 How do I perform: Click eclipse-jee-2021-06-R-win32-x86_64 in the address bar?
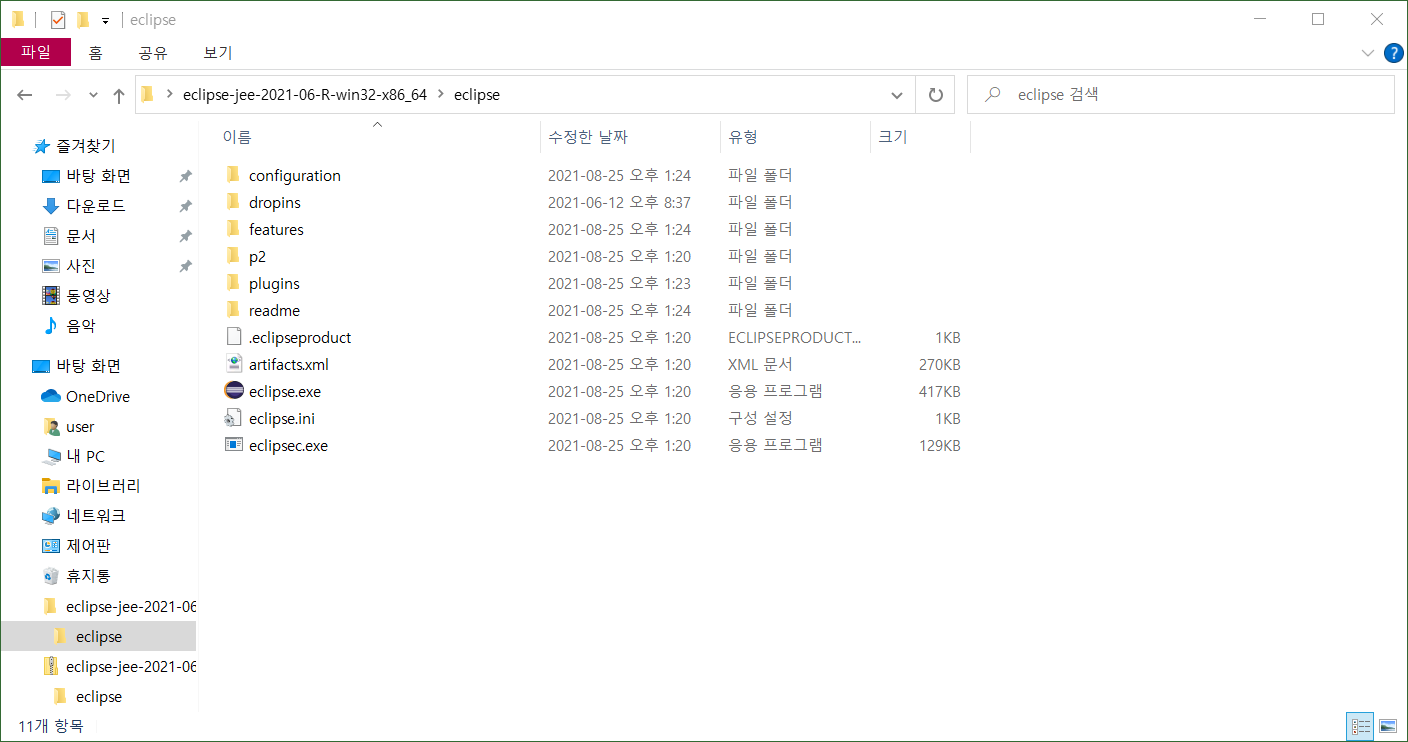(x=305, y=95)
